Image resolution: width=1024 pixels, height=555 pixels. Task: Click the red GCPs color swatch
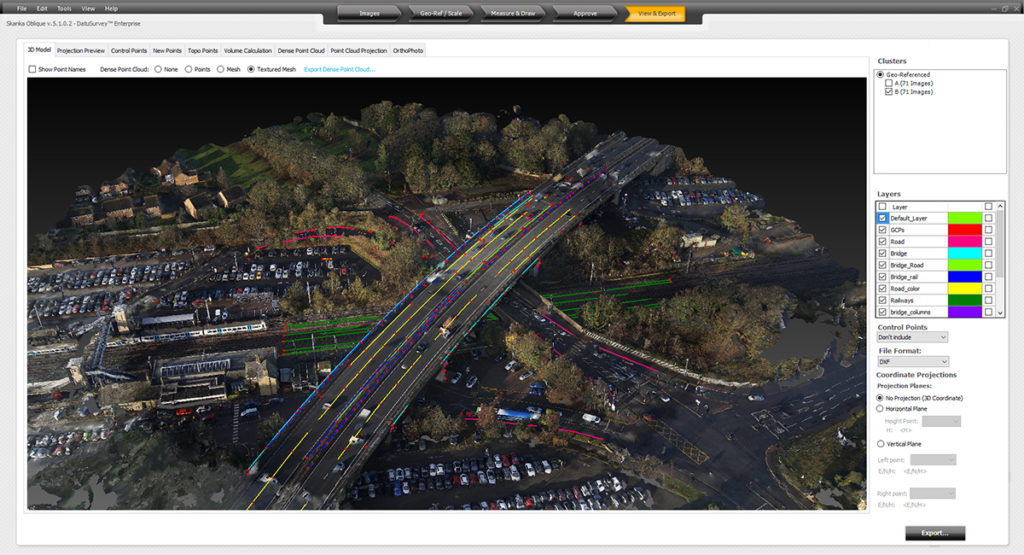pos(965,230)
